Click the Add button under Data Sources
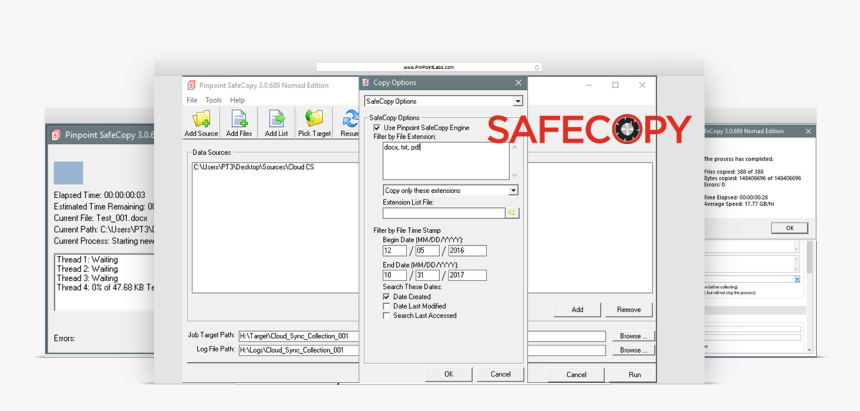 pyautogui.click(x=577, y=309)
